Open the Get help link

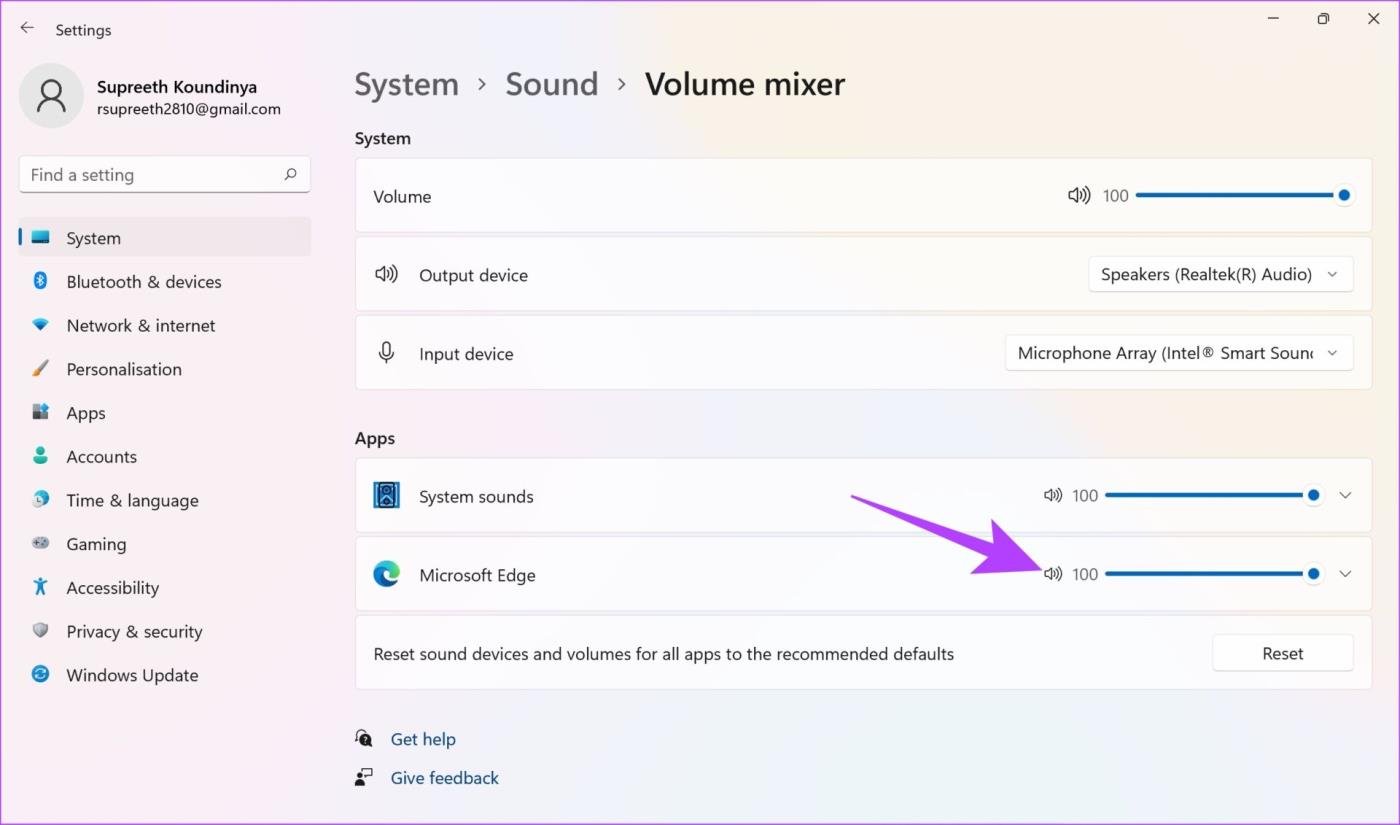pos(423,739)
